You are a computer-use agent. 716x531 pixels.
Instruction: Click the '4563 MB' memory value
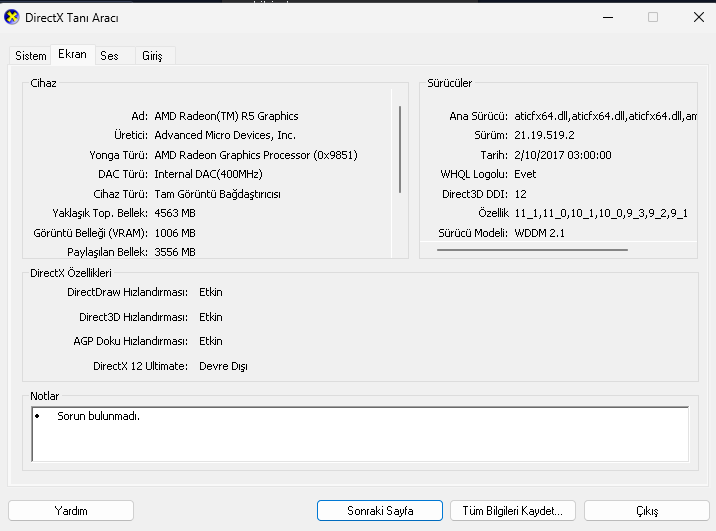[175, 213]
